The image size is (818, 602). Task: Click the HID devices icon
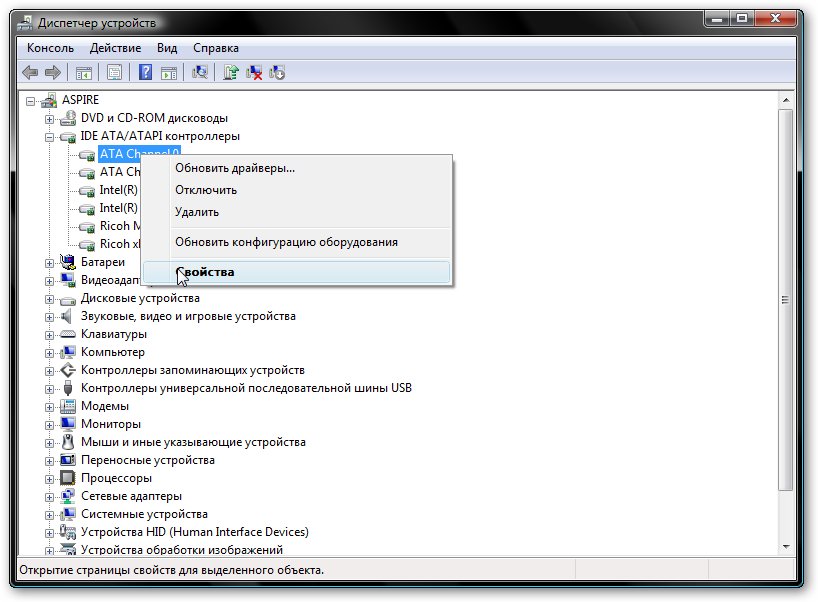point(68,532)
